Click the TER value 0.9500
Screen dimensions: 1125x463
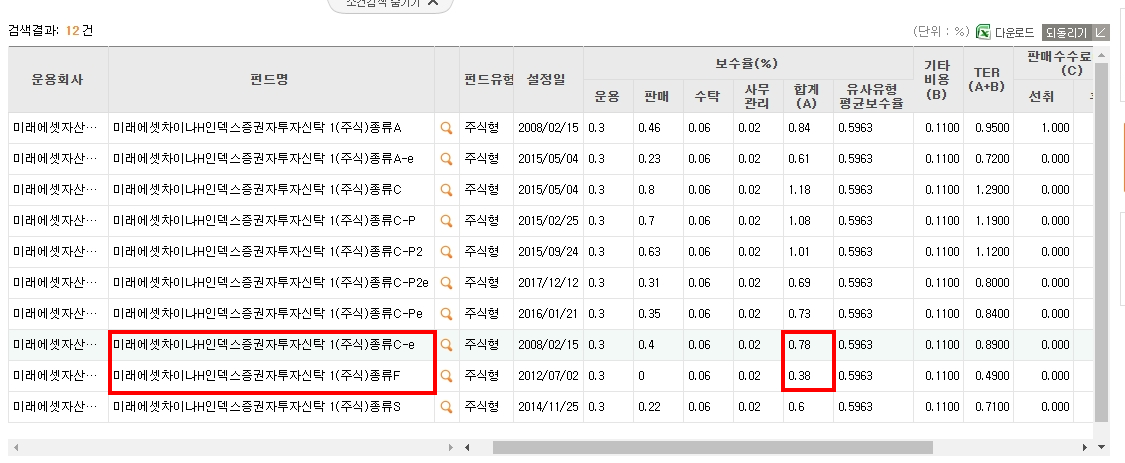992,128
